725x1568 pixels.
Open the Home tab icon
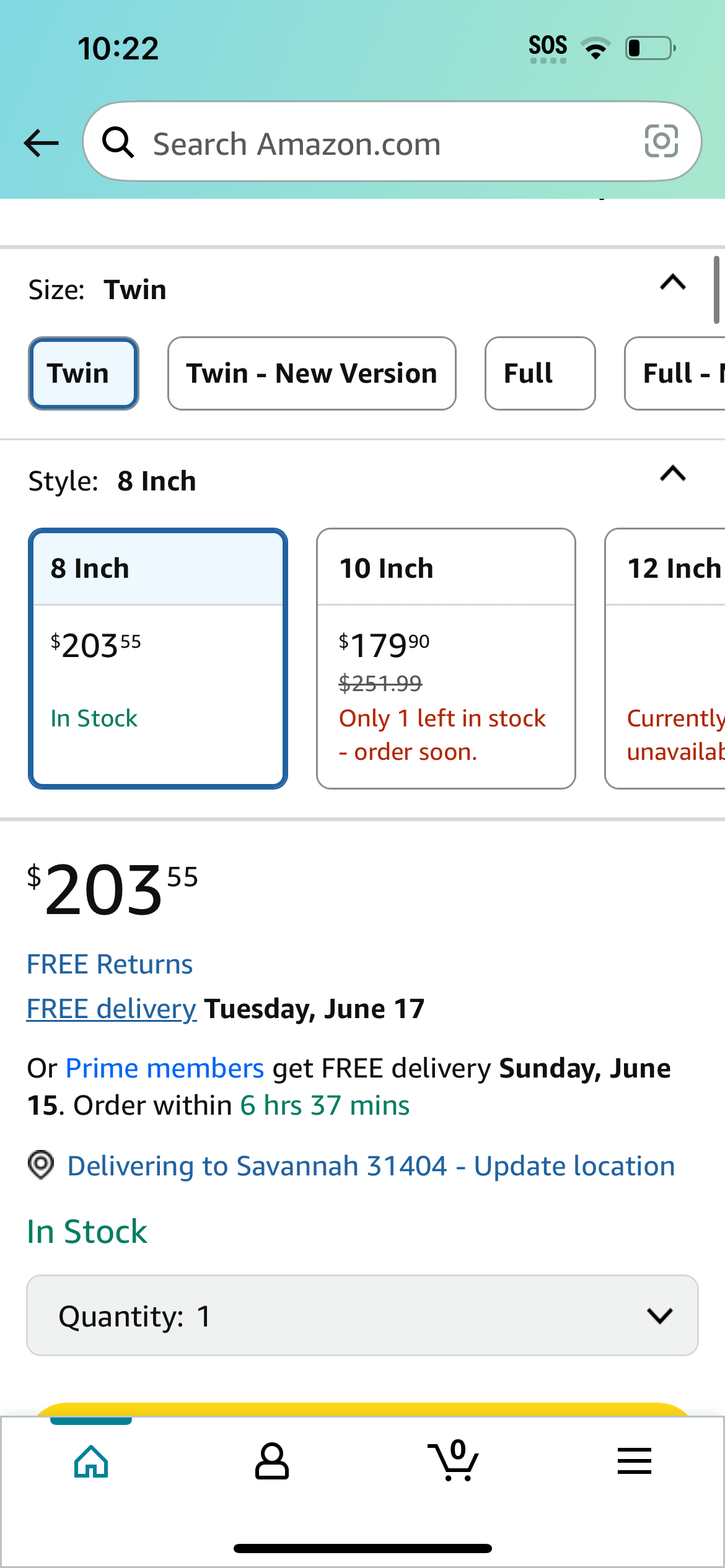91,1461
